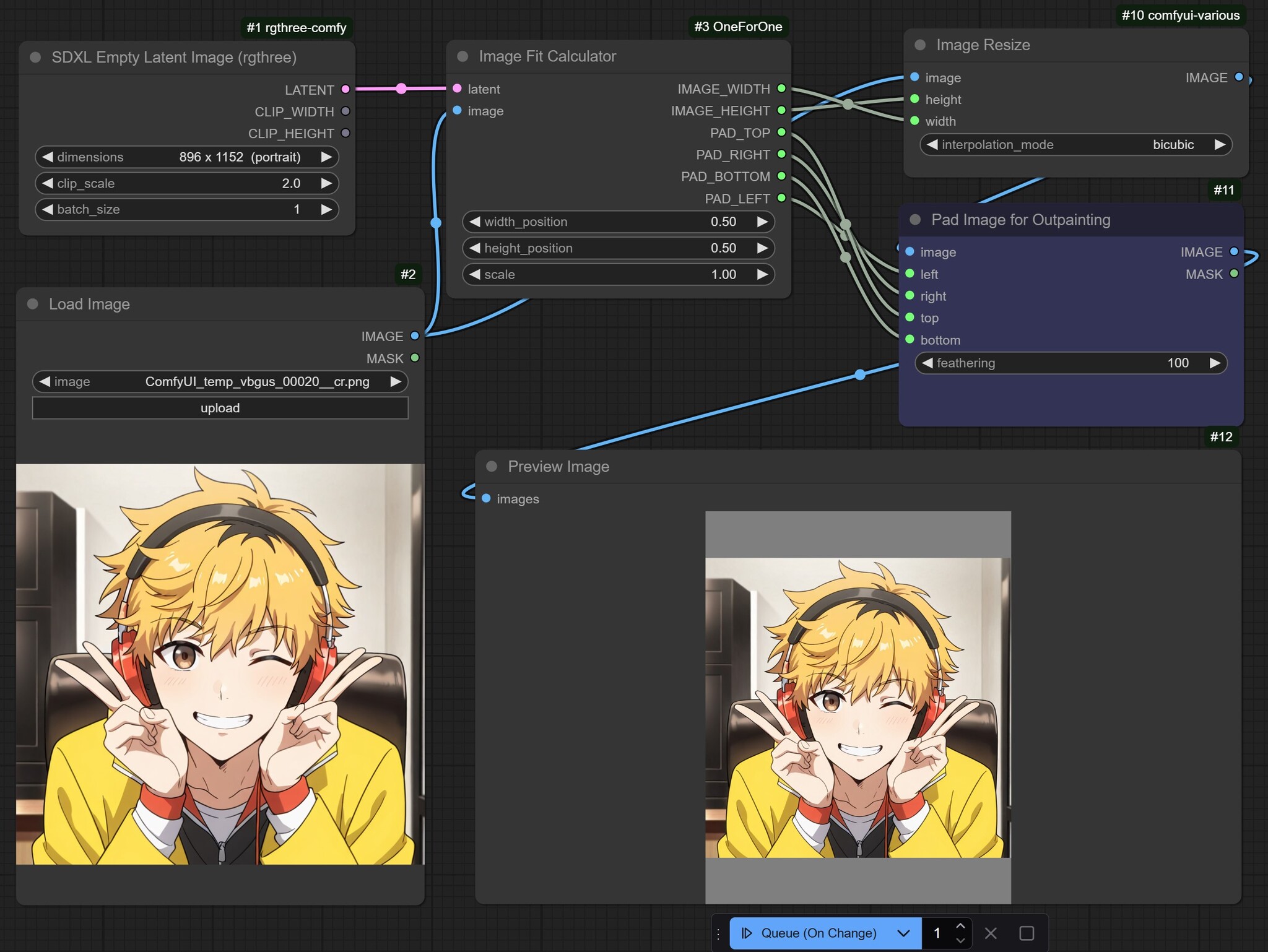Viewport: 1268px width, 952px height.
Task: Click the cancel X icon beside queue count
Action: [x=991, y=933]
